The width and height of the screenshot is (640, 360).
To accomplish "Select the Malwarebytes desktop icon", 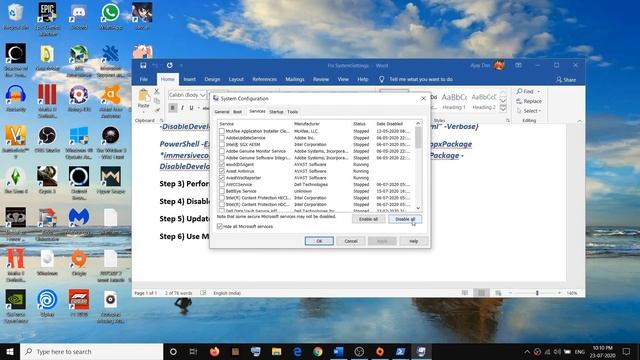I will [79, 222].
